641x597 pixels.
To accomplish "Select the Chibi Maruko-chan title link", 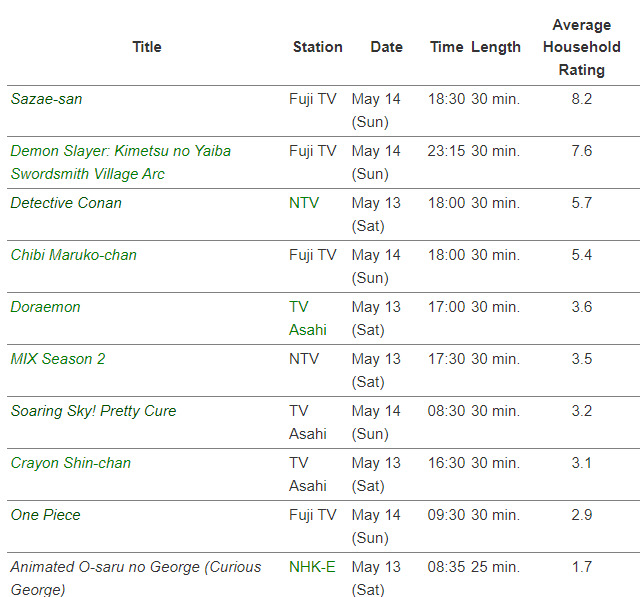I will (73, 255).
